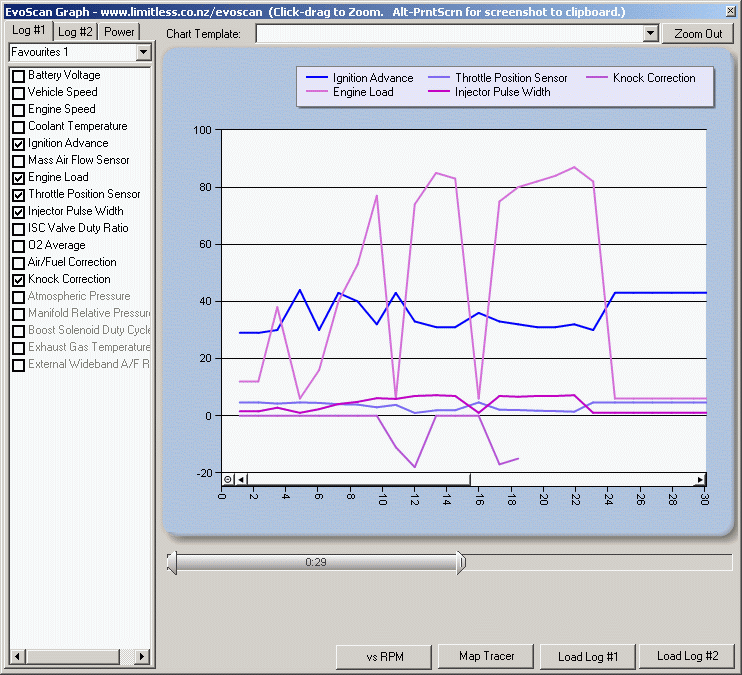Click the chart scrollbar right arrow
Image resolution: width=742 pixels, height=675 pixels.
[x=700, y=480]
